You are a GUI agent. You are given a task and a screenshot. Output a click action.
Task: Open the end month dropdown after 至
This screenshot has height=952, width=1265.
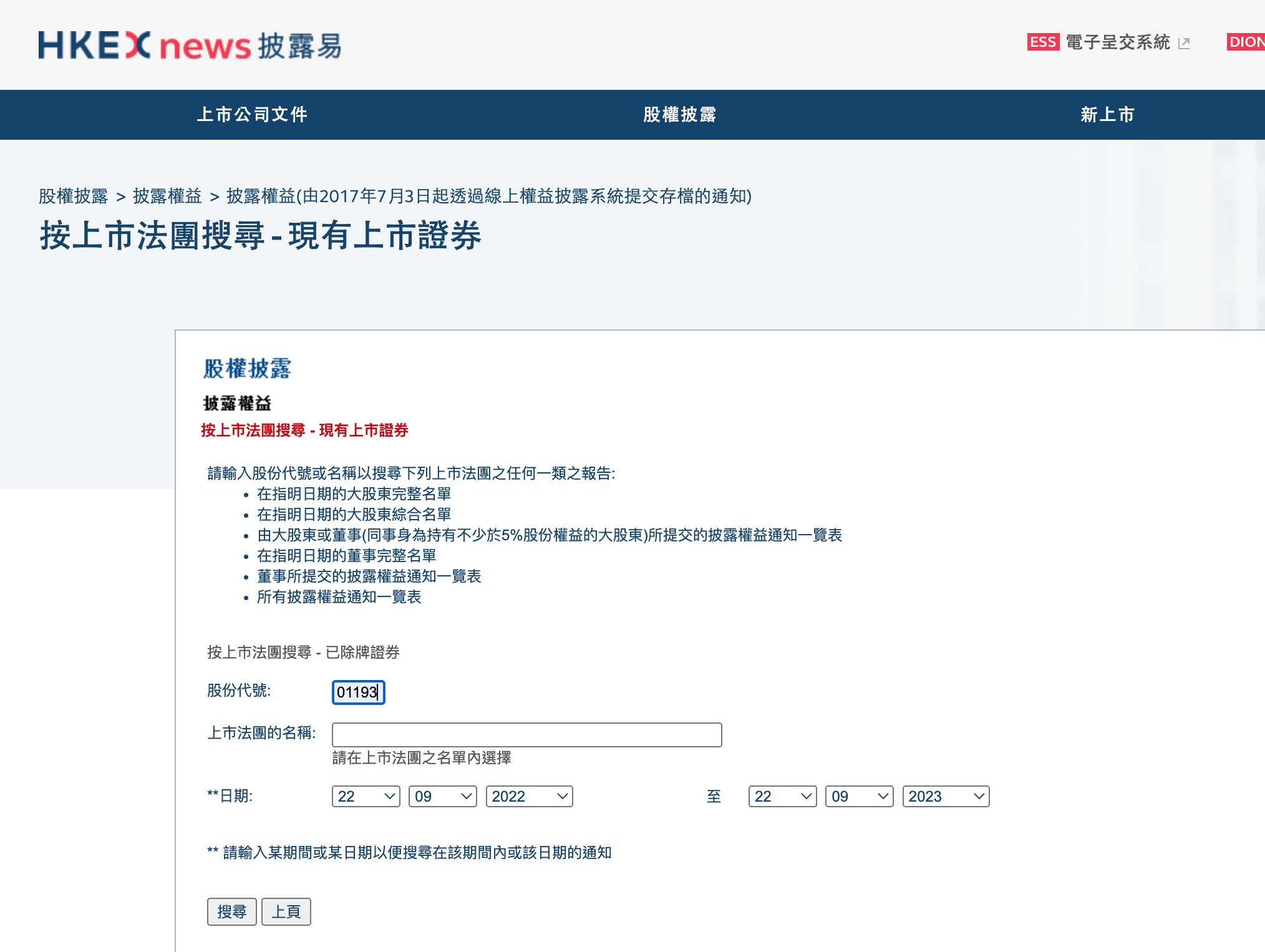[859, 796]
